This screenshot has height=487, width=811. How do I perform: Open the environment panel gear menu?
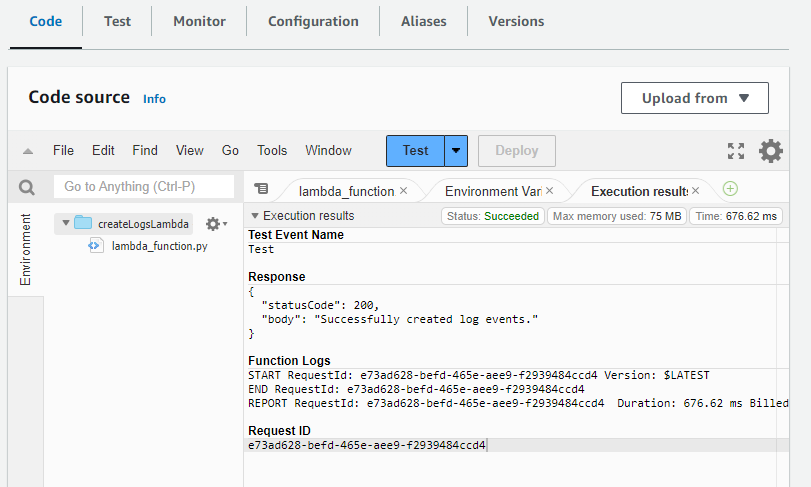(216, 224)
